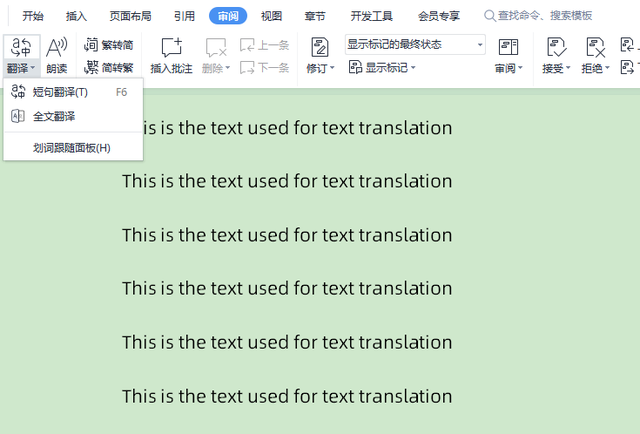Viewport: 640px width, 434px height.
Task: Click the search magnifier icon
Action: [x=489, y=16]
